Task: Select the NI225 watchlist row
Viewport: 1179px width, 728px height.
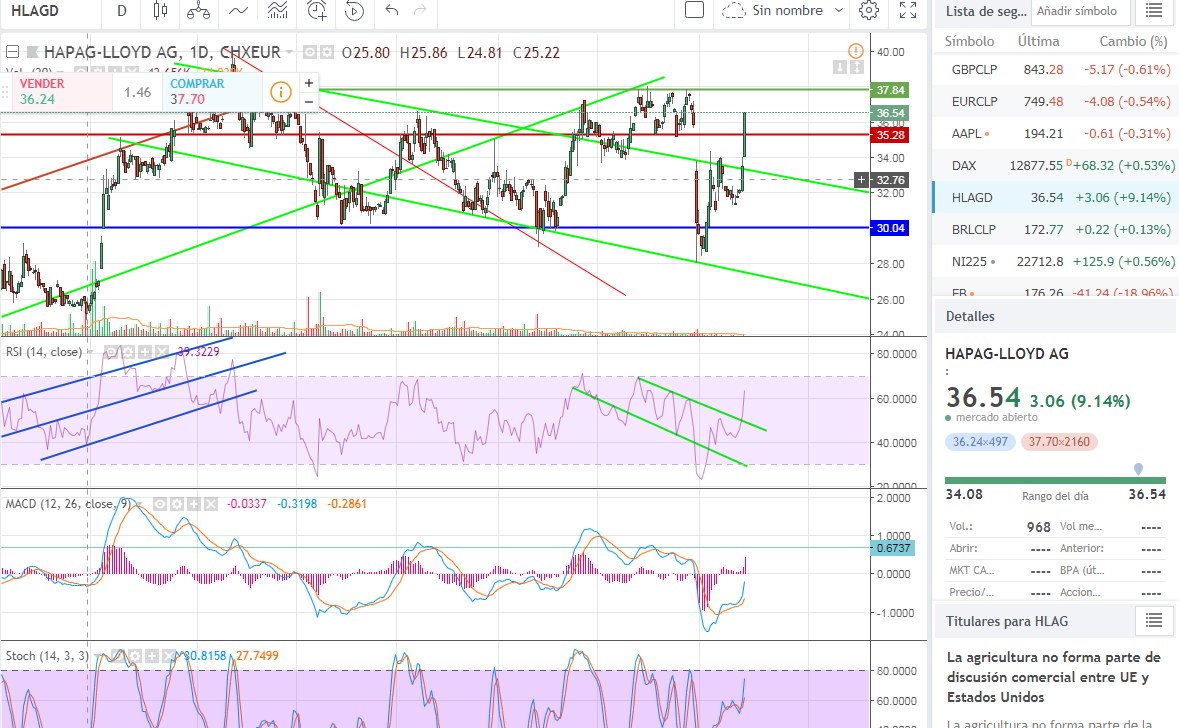Action: [1055, 261]
